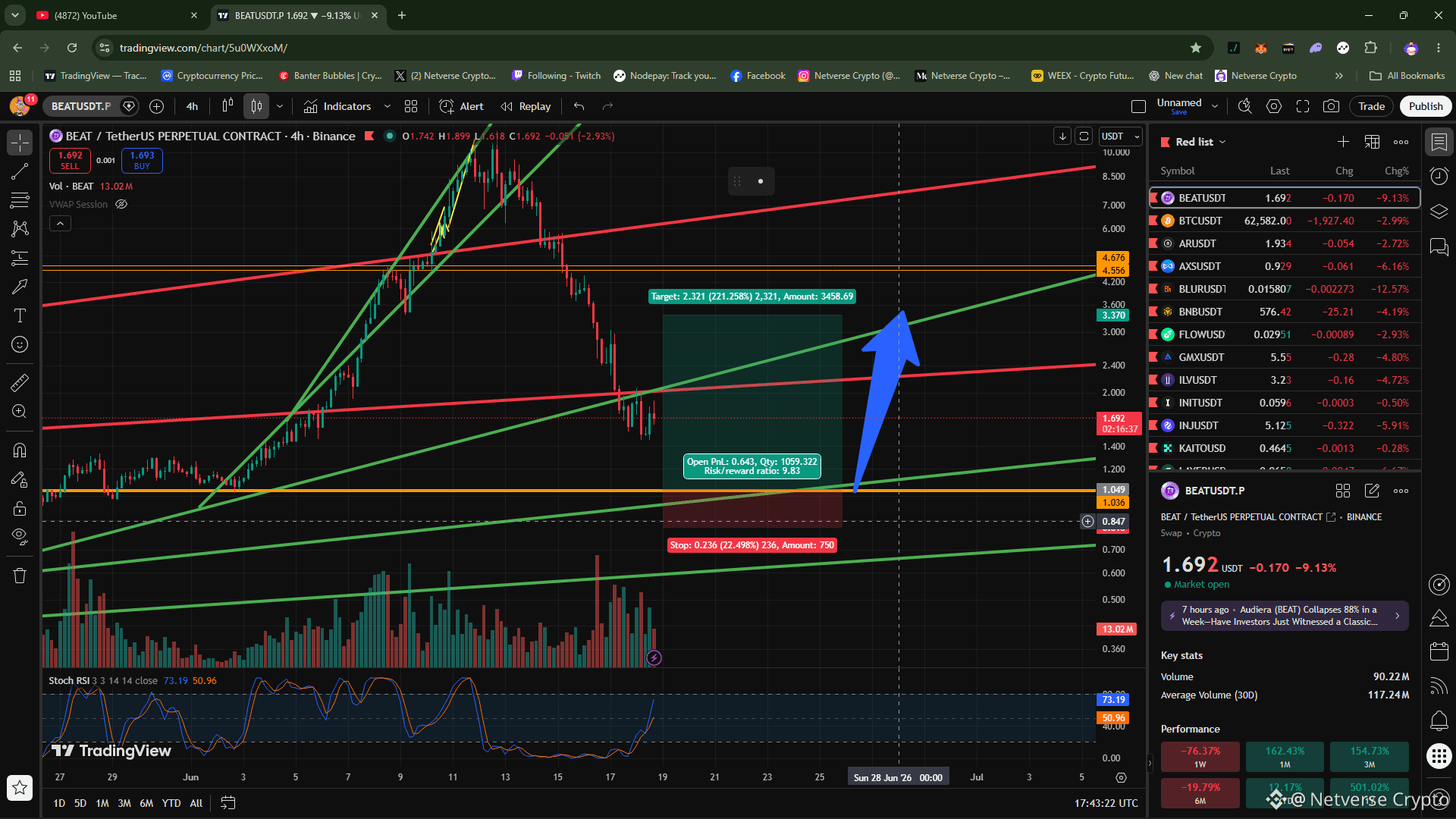Activate the zoom in tool

pyautogui.click(x=20, y=411)
